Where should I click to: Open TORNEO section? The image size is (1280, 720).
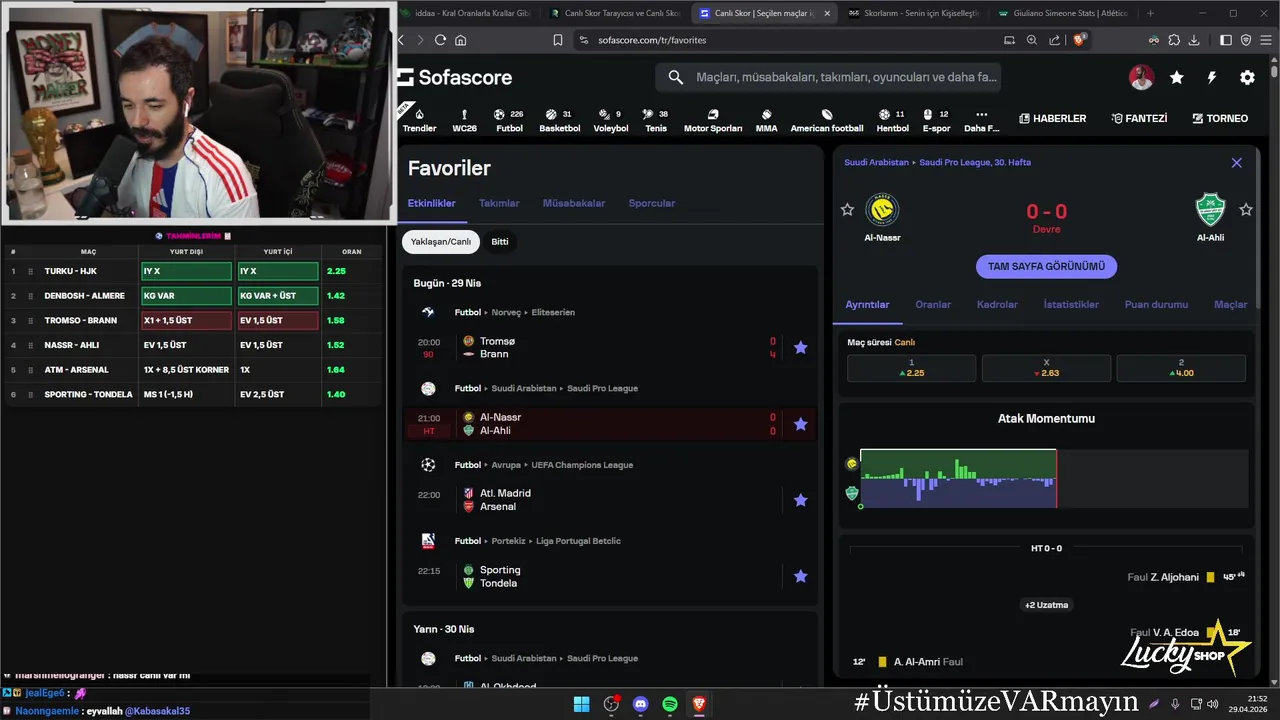[1220, 118]
